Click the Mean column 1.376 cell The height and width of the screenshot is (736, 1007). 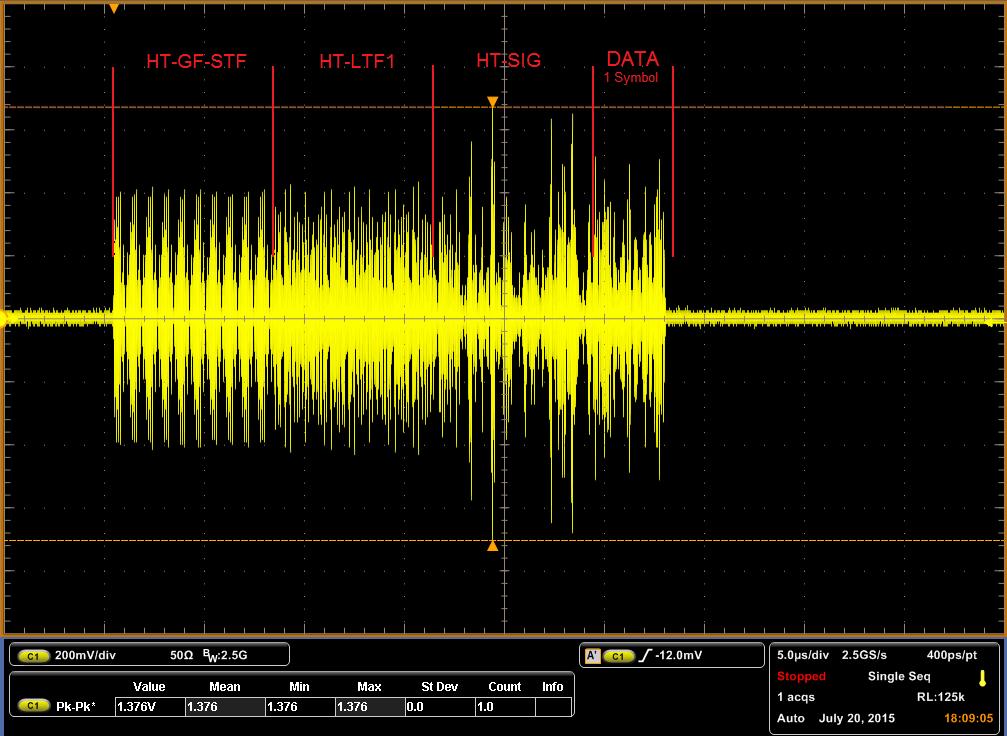[x=225, y=706]
